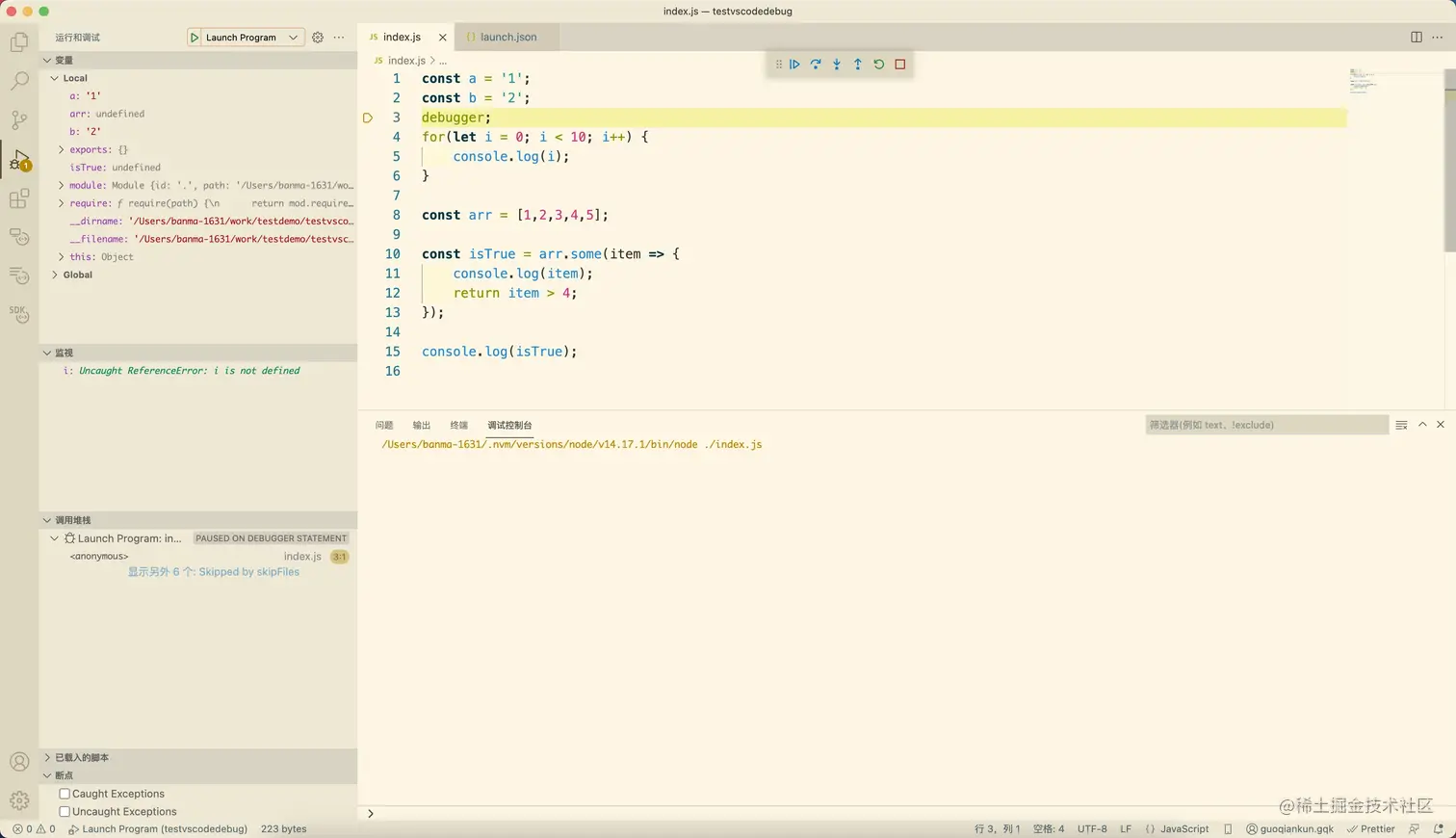Click Step Over in debug toolbar
This screenshot has height=838, width=1456.
816,65
